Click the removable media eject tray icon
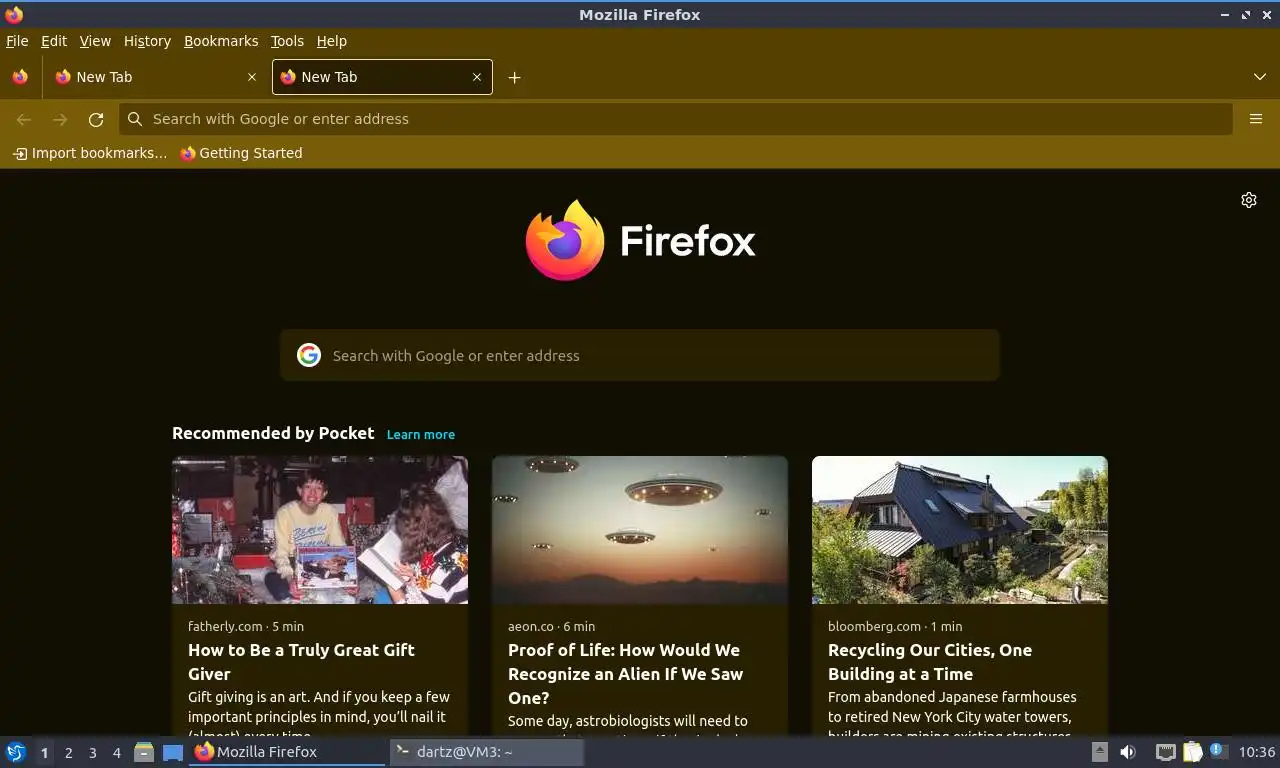Image resolution: width=1280 pixels, height=768 pixels. tap(1099, 752)
